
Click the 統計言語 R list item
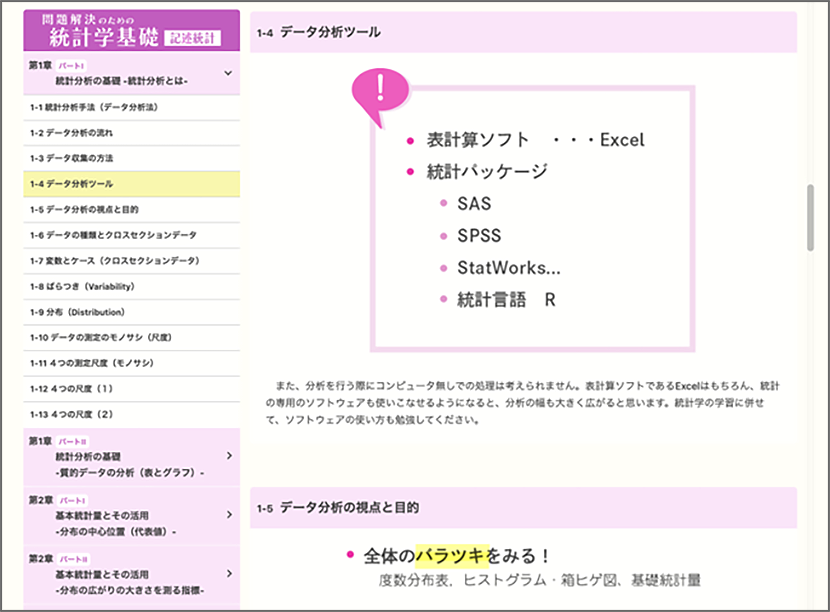coord(507,300)
